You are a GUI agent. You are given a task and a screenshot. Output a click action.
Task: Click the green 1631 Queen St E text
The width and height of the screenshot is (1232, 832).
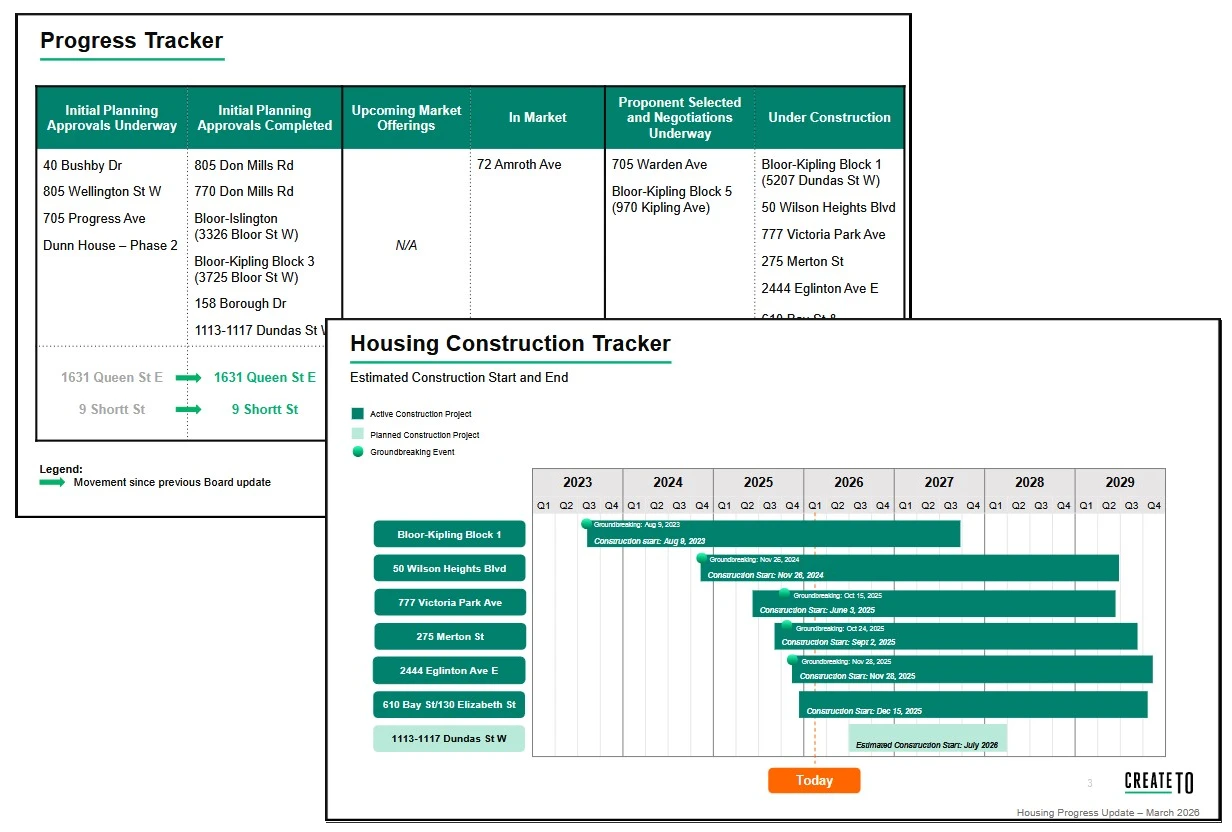(x=265, y=377)
